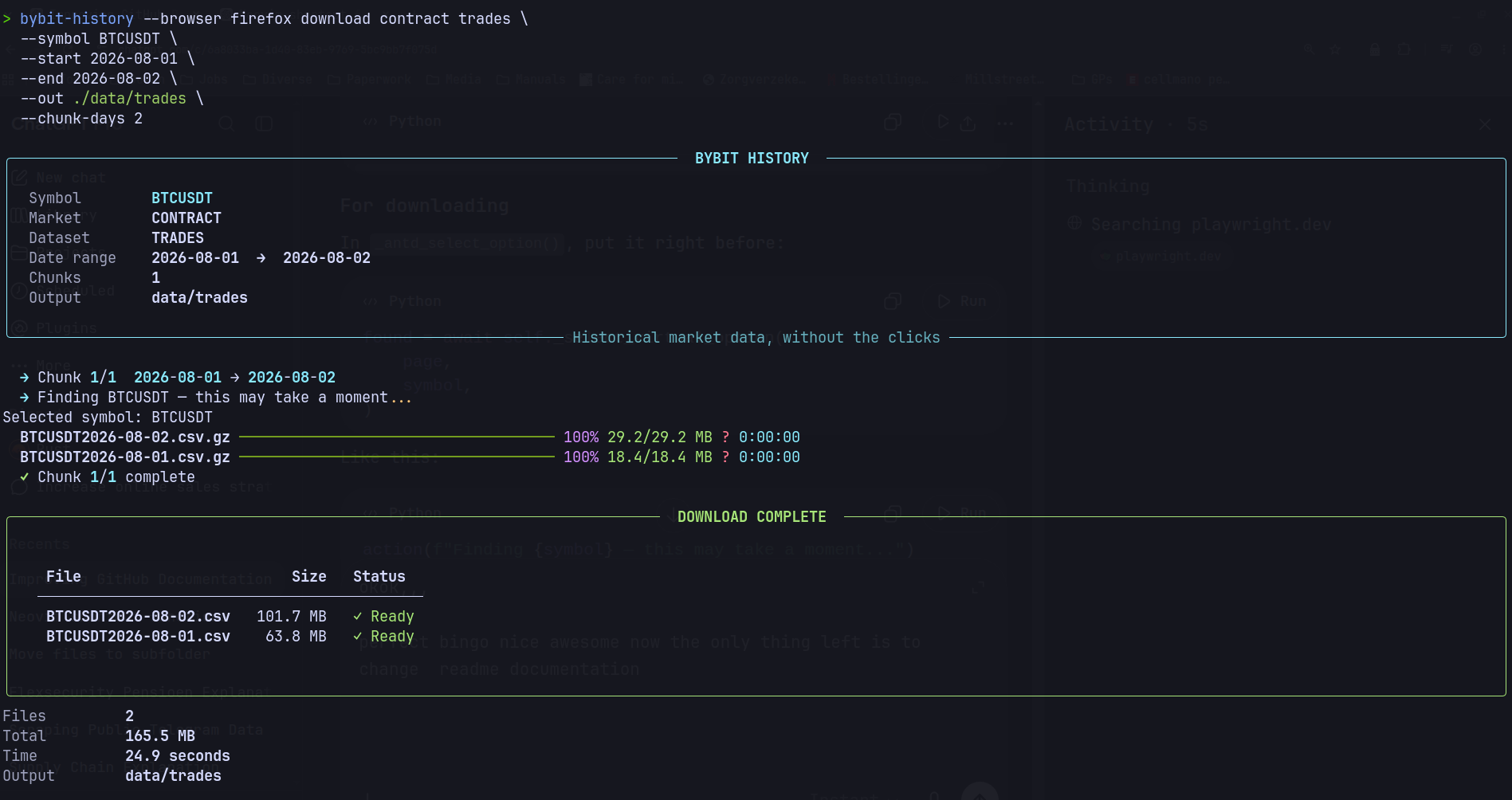Close the Activity panel in the background window
Screen dimensions: 1512x800
tap(1485, 124)
